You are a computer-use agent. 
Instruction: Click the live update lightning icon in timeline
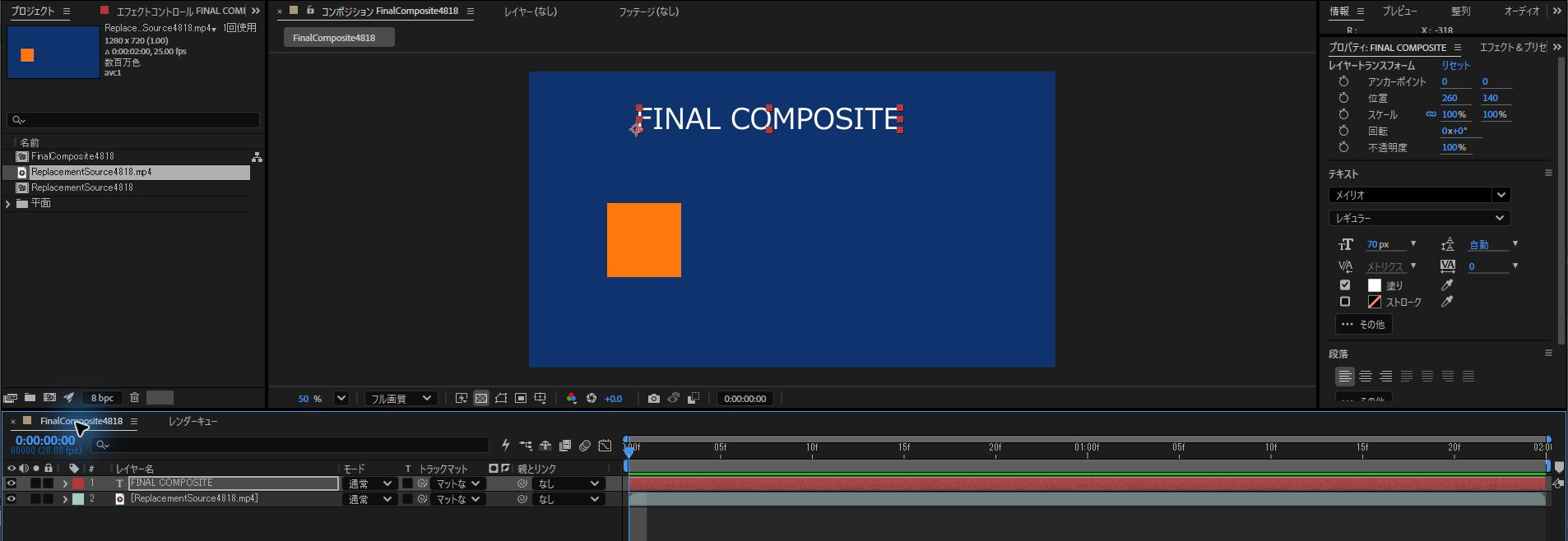click(x=506, y=446)
